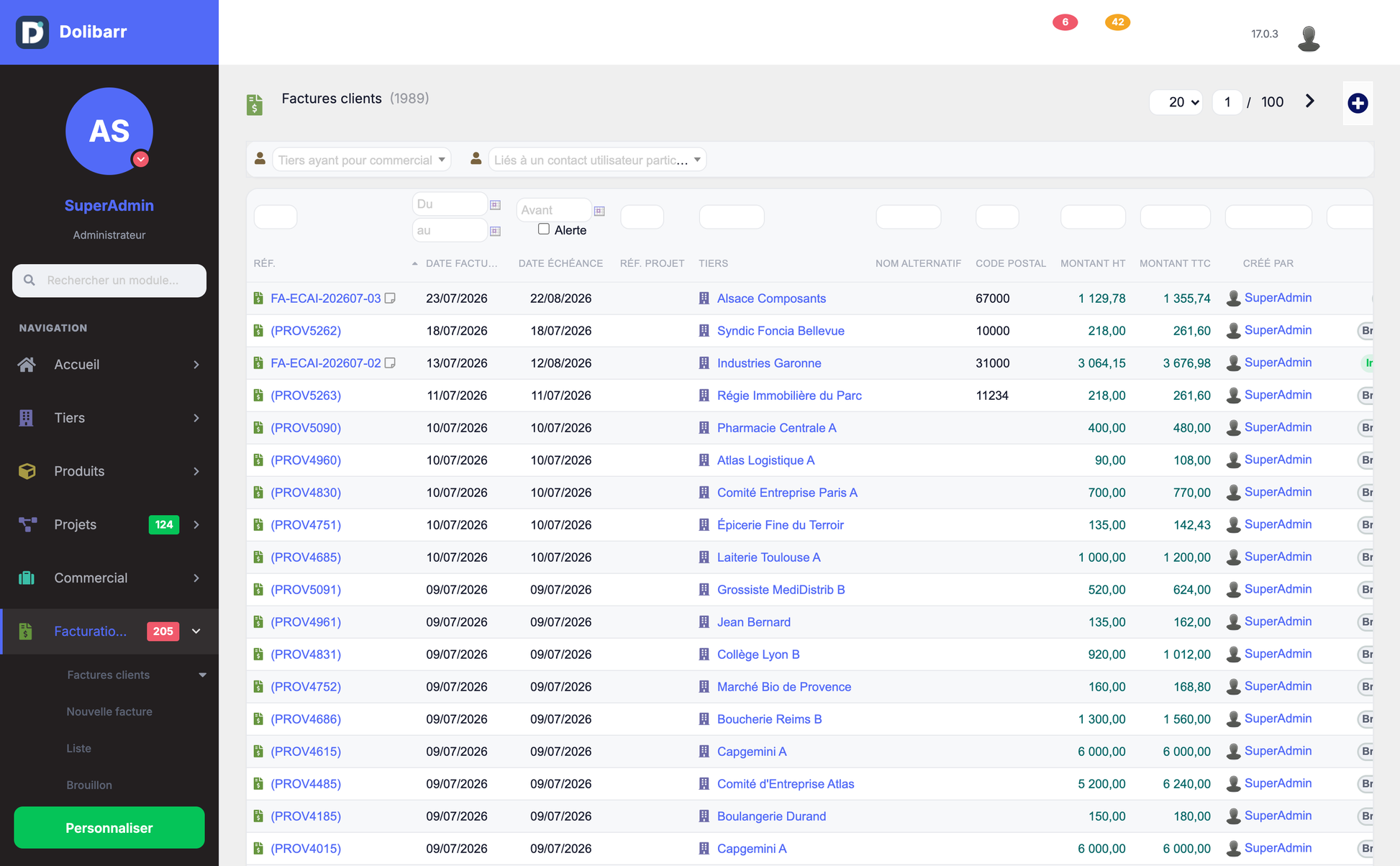The width and height of the screenshot is (1400, 866).
Task: Open the Tiers ayant pour commercial dropdown
Action: [362, 160]
